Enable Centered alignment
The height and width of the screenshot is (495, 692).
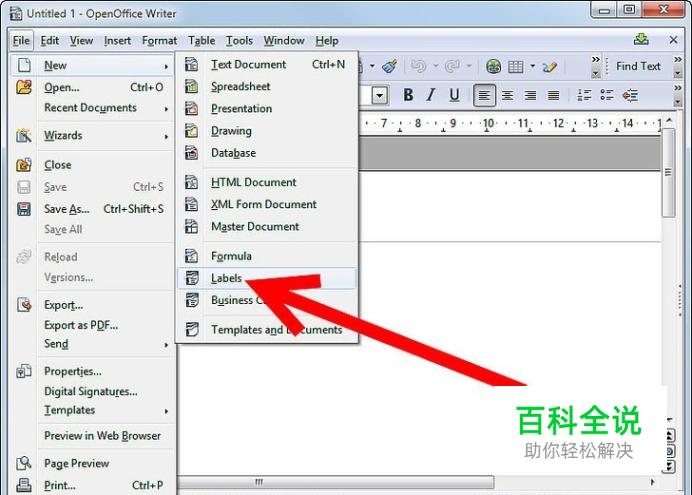click(508, 95)
